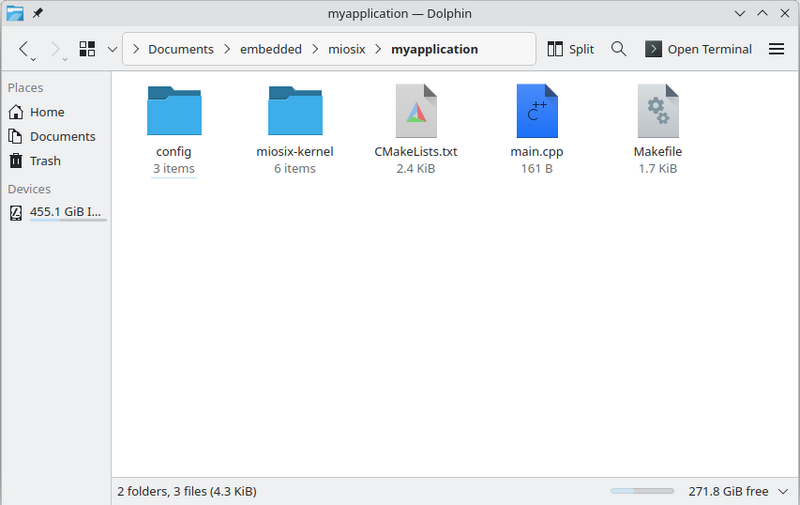Open the view mode dropdown arrow

coord(113,49)
